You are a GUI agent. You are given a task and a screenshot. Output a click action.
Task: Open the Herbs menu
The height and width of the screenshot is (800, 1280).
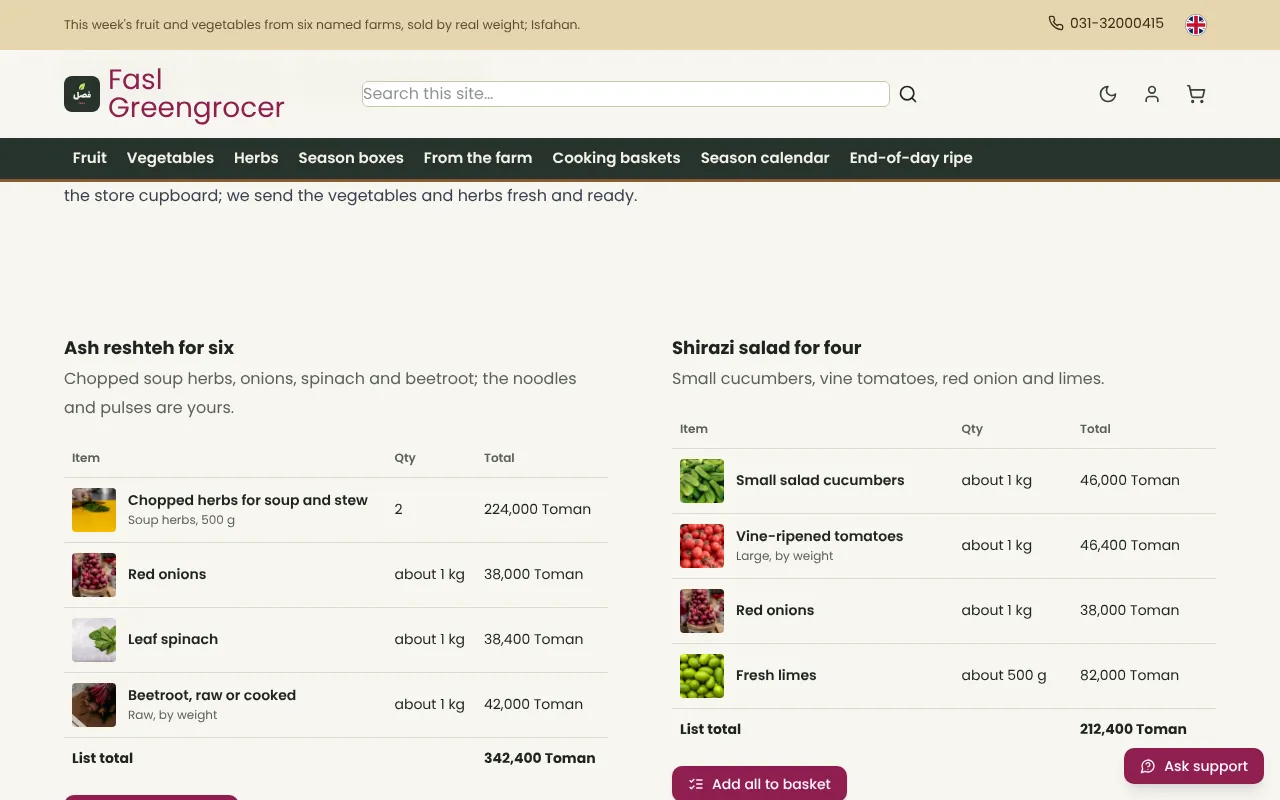(256, 158)
